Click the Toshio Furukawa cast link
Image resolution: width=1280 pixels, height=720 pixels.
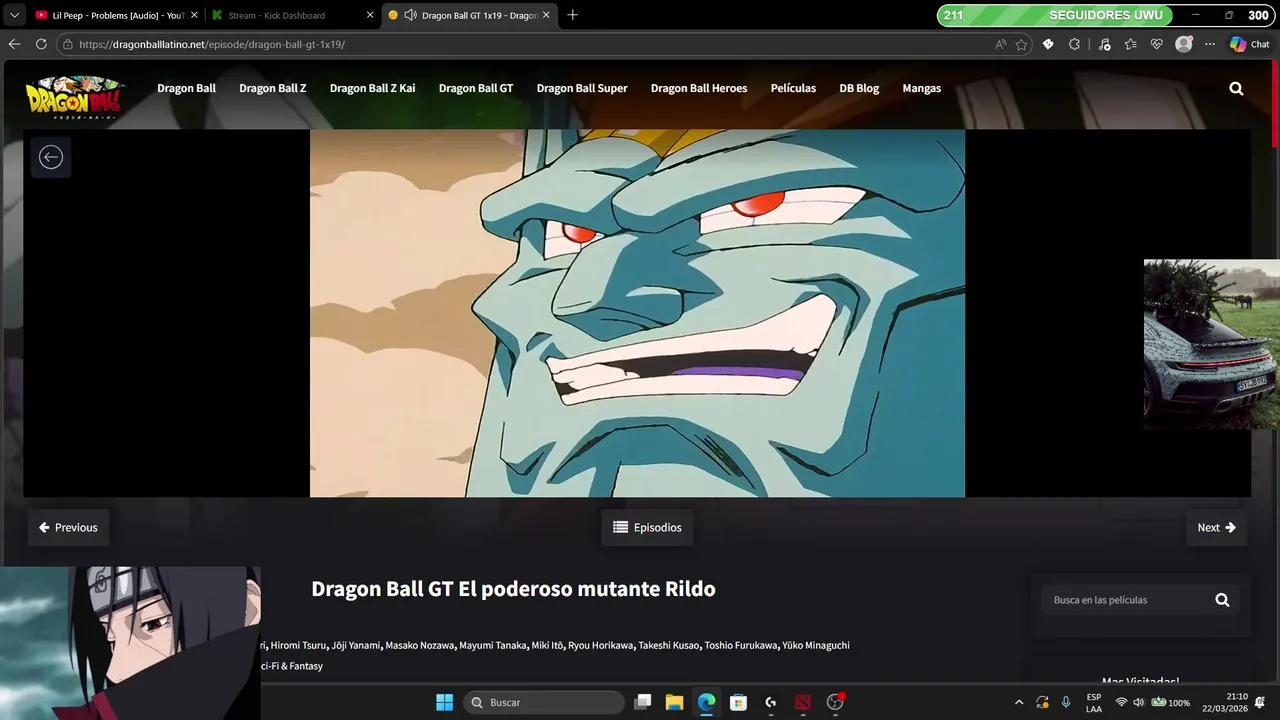(x=741, y=645)
